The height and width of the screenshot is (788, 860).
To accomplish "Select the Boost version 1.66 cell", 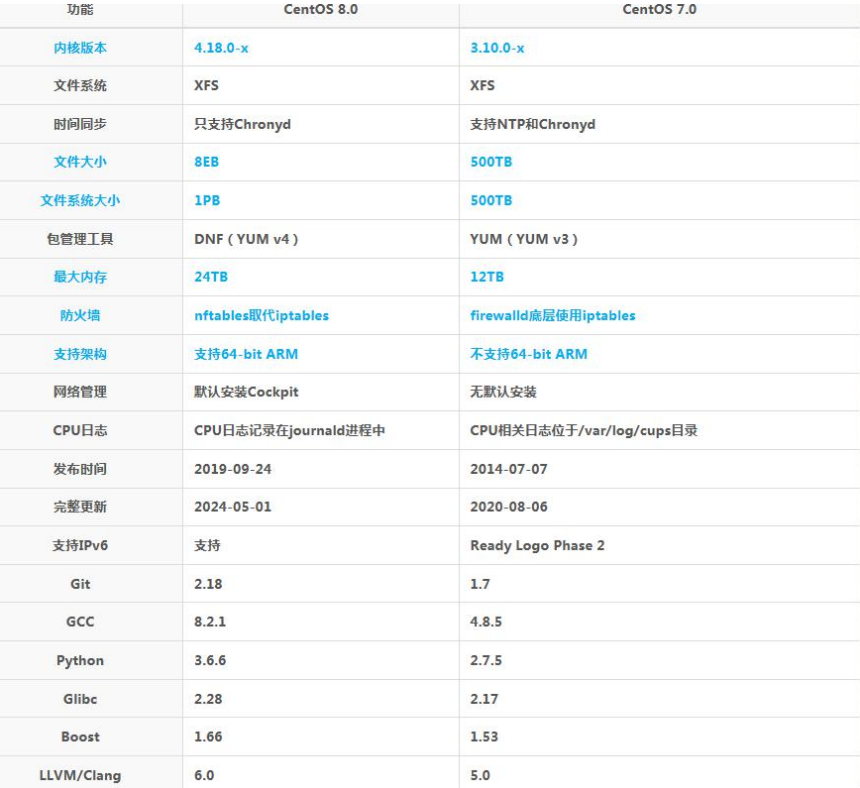I will [208, 736].
